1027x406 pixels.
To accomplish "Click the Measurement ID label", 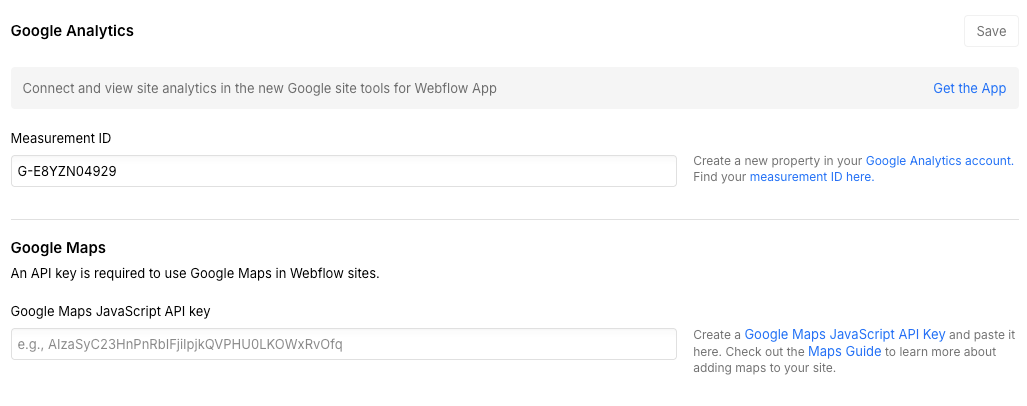I will 61,138.
